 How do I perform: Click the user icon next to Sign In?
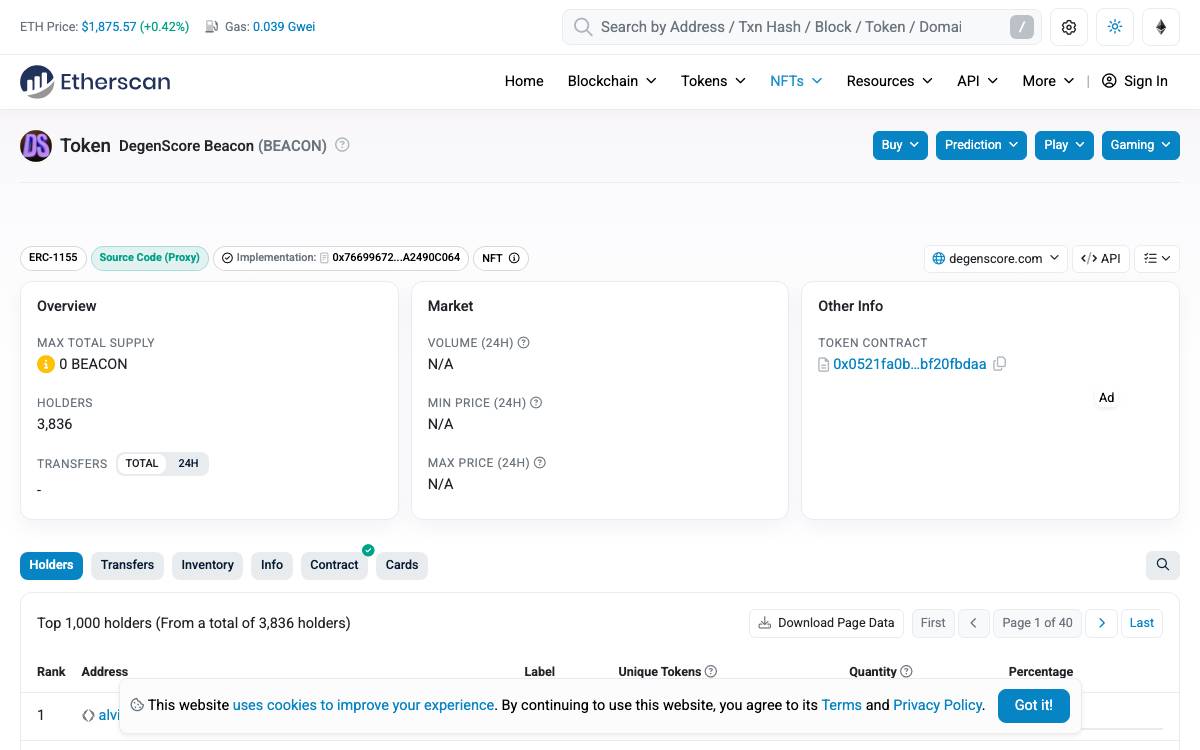click(1109, 81)
